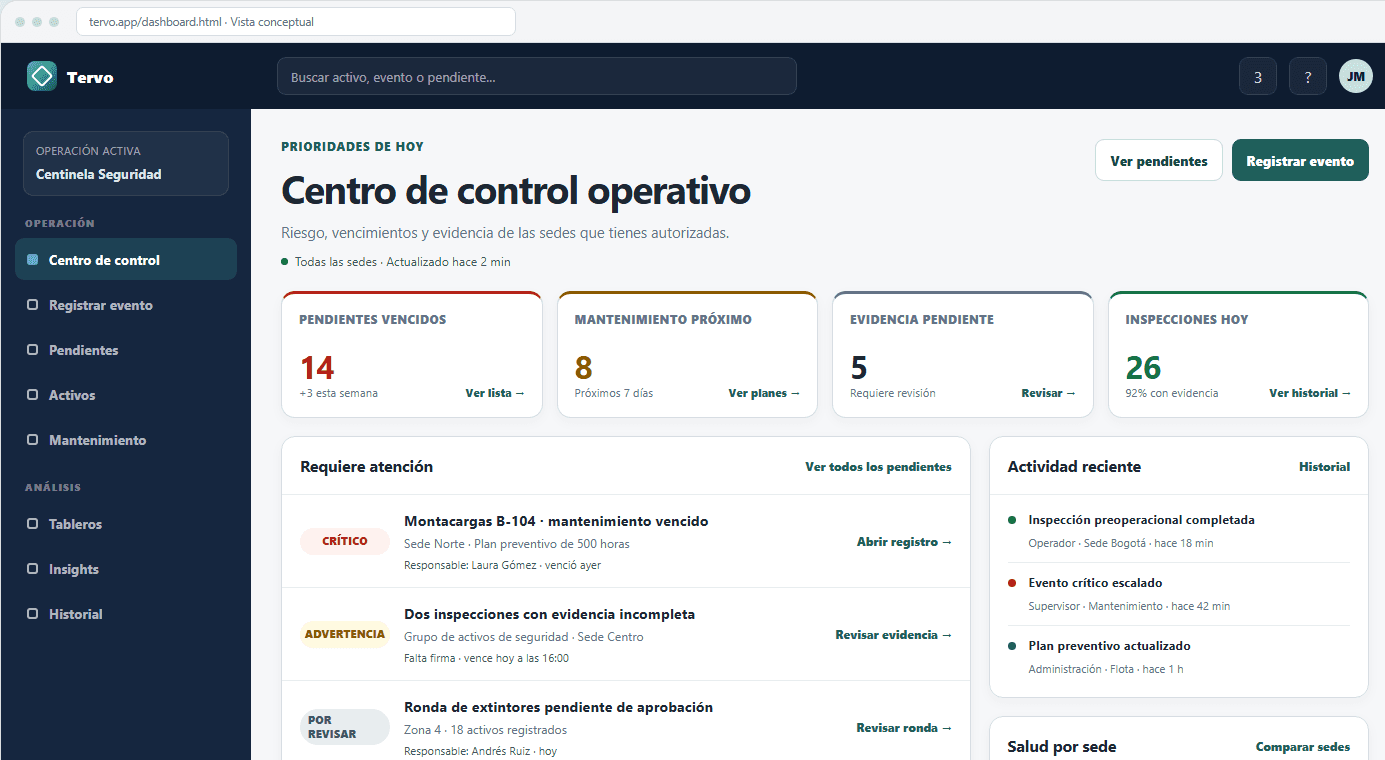Click the Centro de control sidebar icon
The image size is (1385, 760).
pos(32,260)
